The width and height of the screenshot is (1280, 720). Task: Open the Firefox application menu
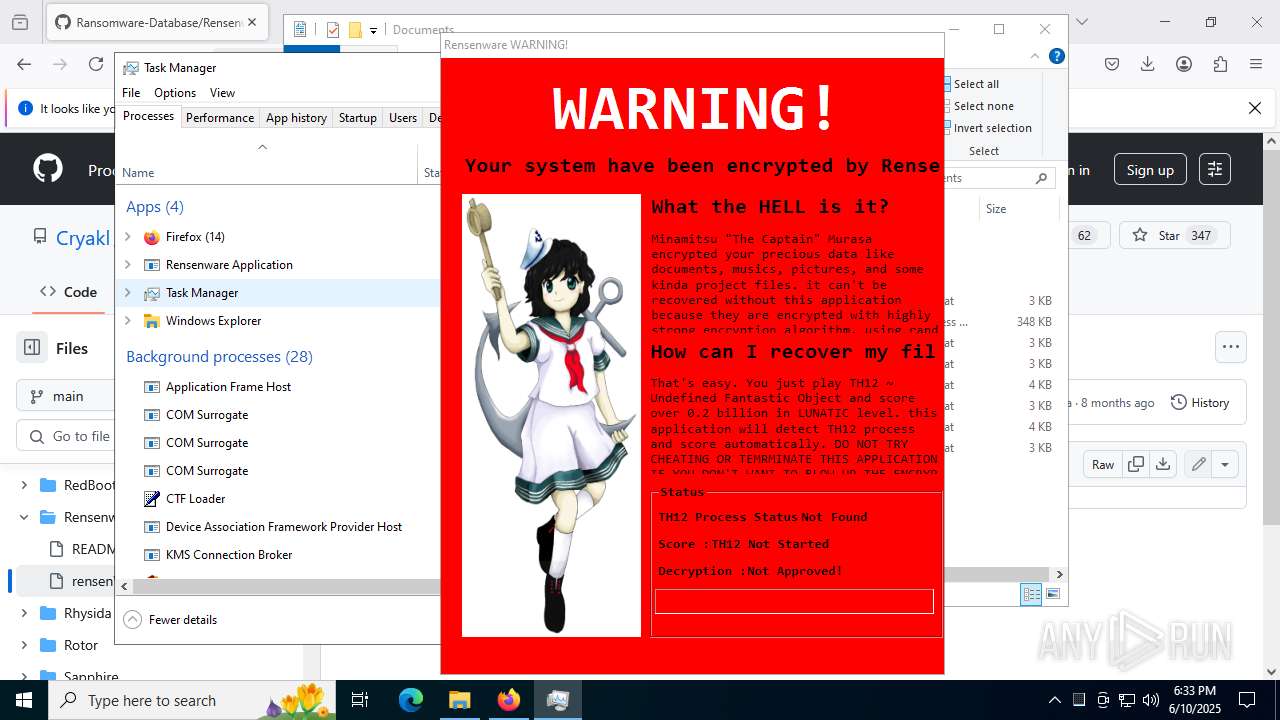click(1256, 64)
